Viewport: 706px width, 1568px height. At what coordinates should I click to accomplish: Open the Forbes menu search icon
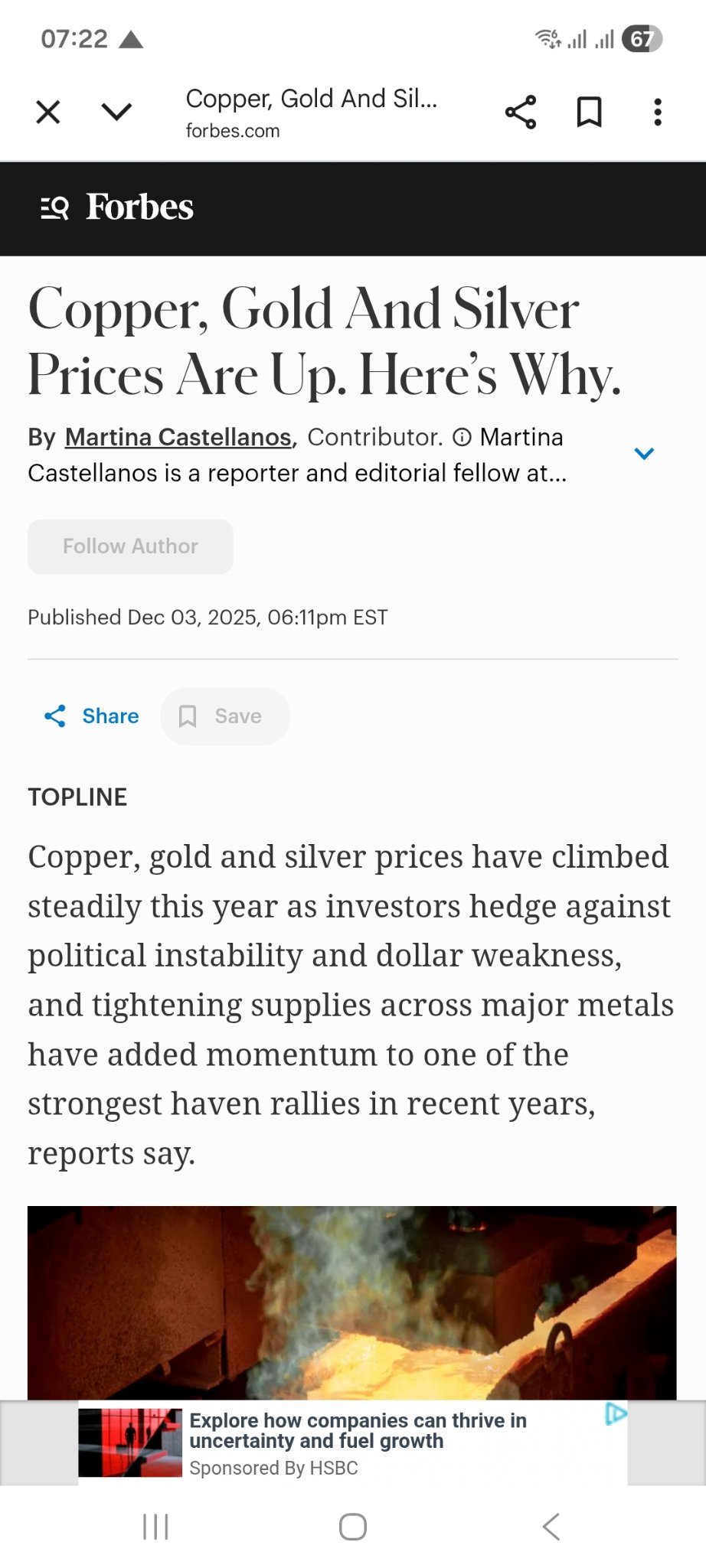[x=54, y=207]
